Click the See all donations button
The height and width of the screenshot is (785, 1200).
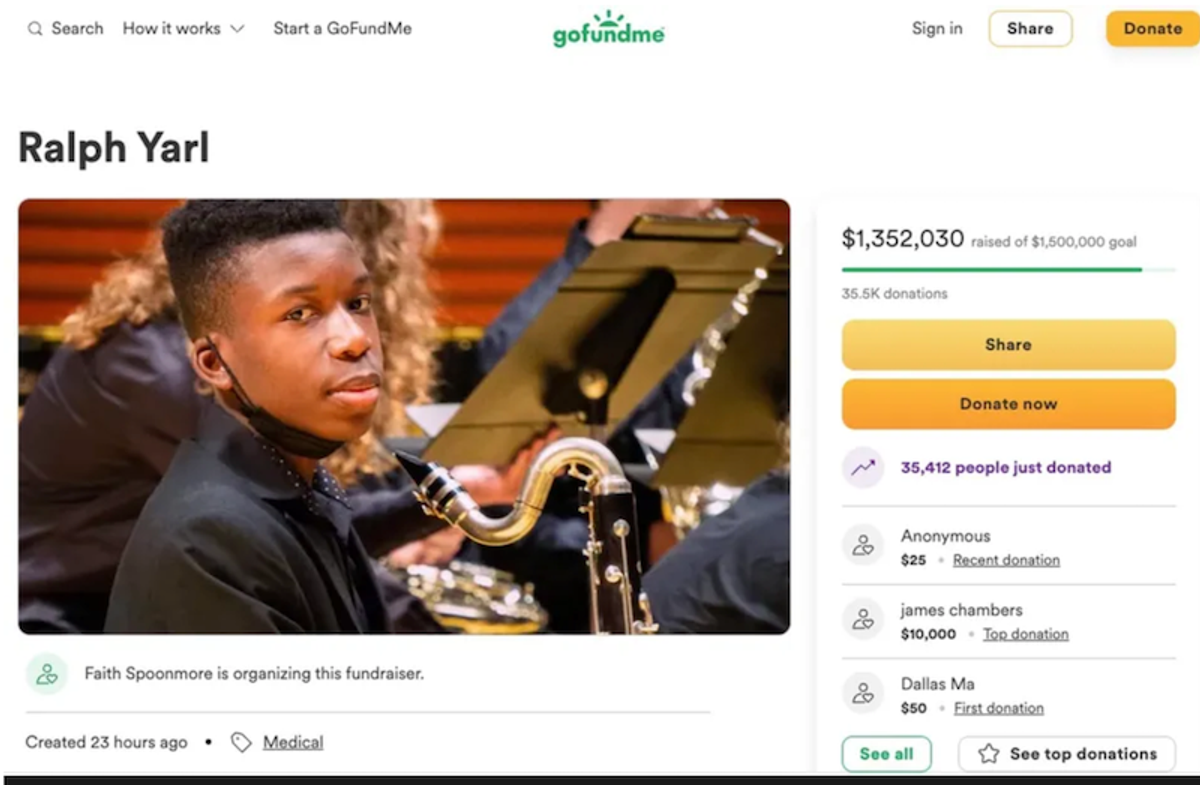click(x=886, y=754)
